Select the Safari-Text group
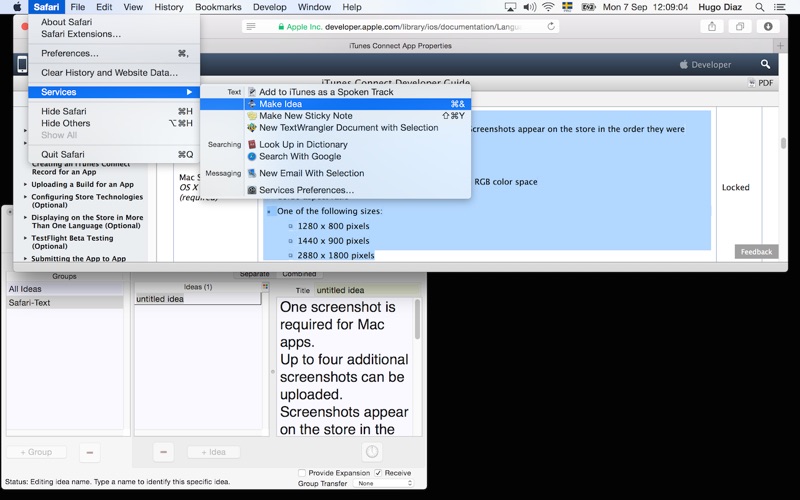This screenshot has height=500, width=800. [65, 303]
